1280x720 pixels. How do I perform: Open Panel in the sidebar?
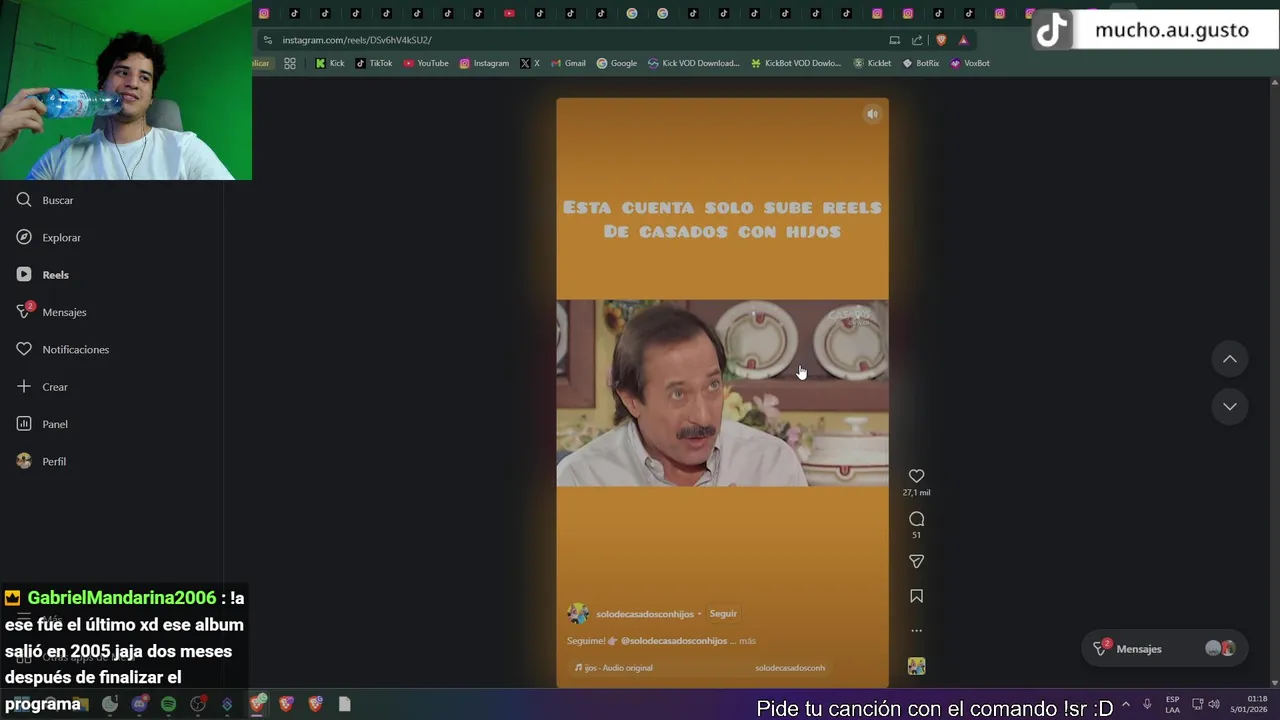tap(42, 424)
